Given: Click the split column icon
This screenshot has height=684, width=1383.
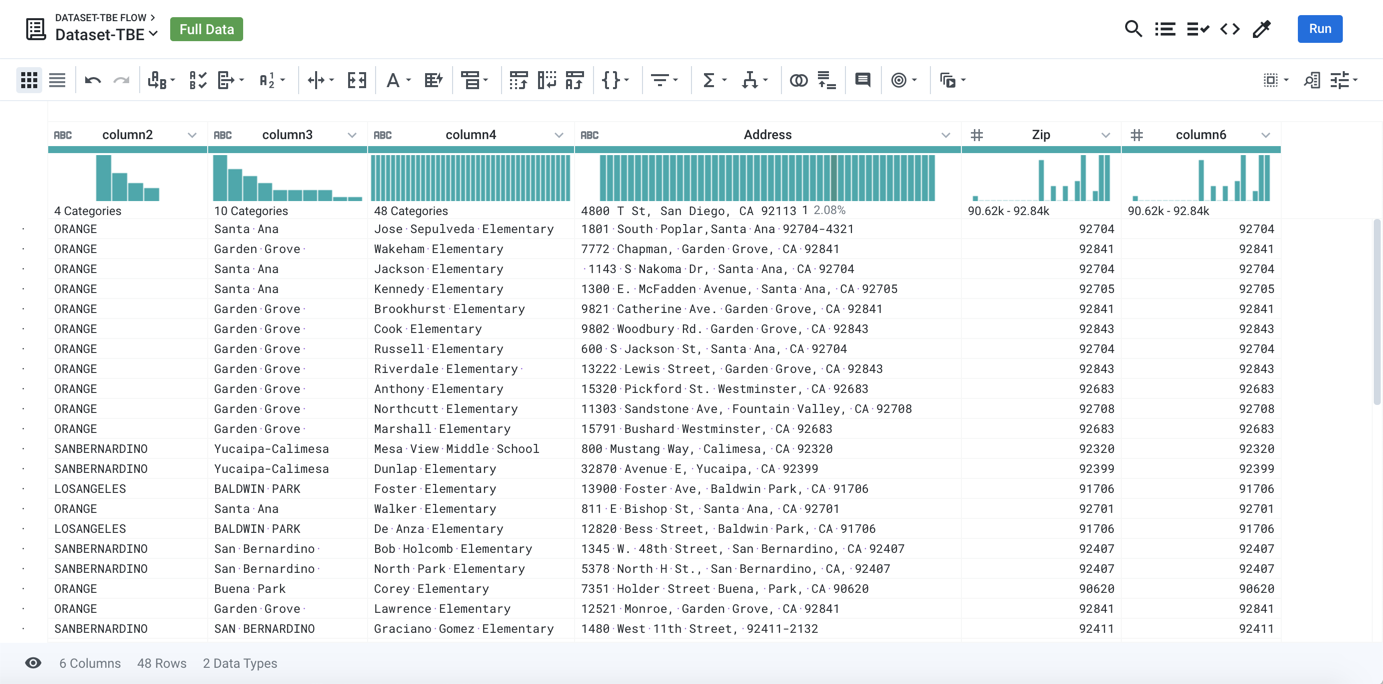Looking at the screenshot, I should 317,80.
